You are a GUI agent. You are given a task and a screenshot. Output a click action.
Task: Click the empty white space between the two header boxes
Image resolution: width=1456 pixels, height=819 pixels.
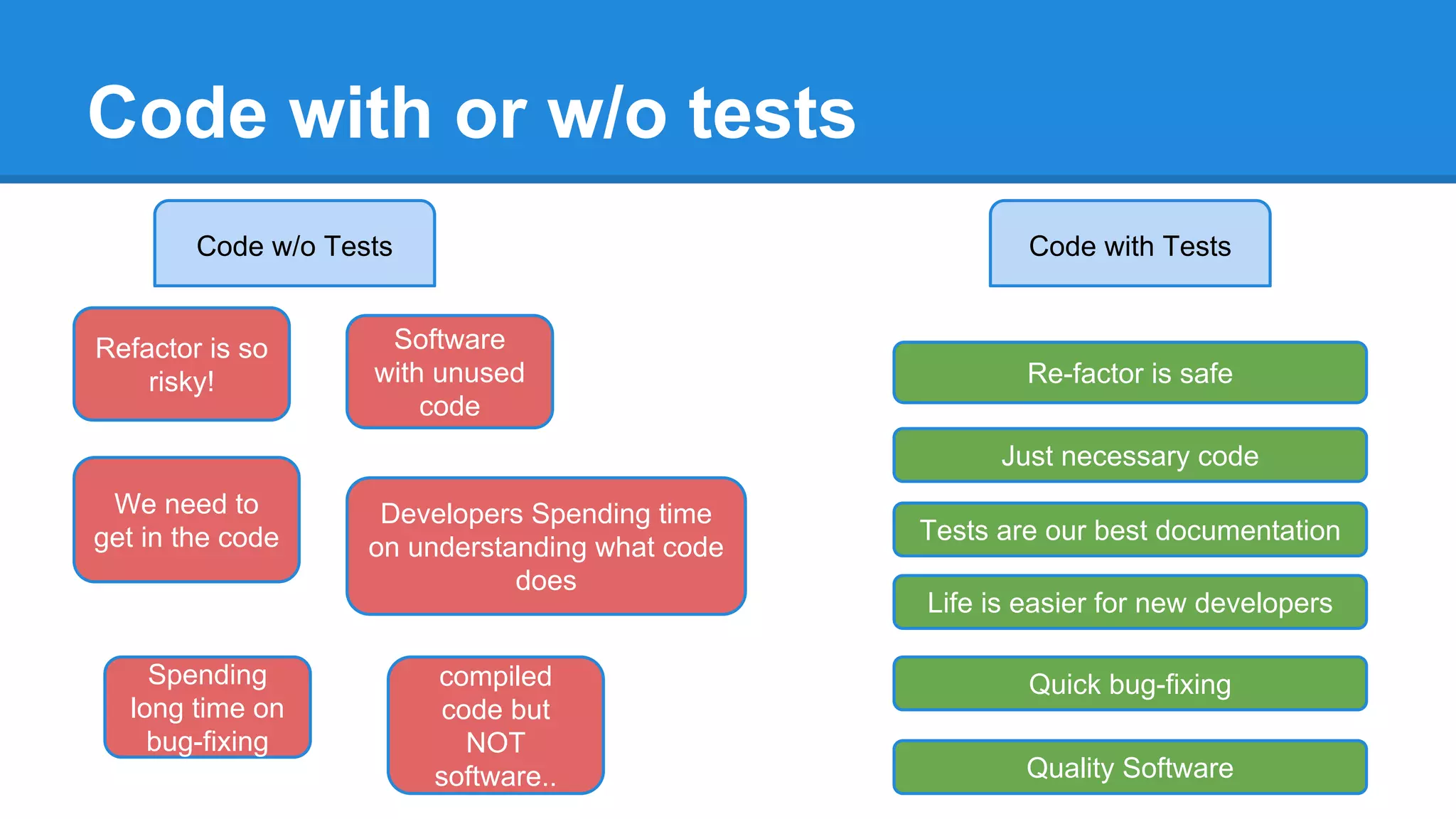[711, 244]
